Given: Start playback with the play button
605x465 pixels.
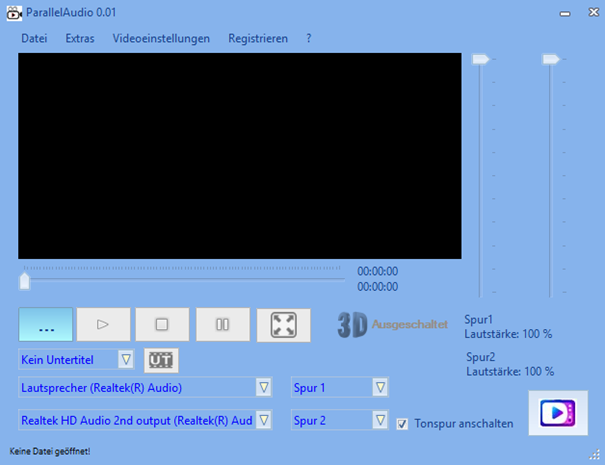Looking at the screenshot, I should [103, 325].
